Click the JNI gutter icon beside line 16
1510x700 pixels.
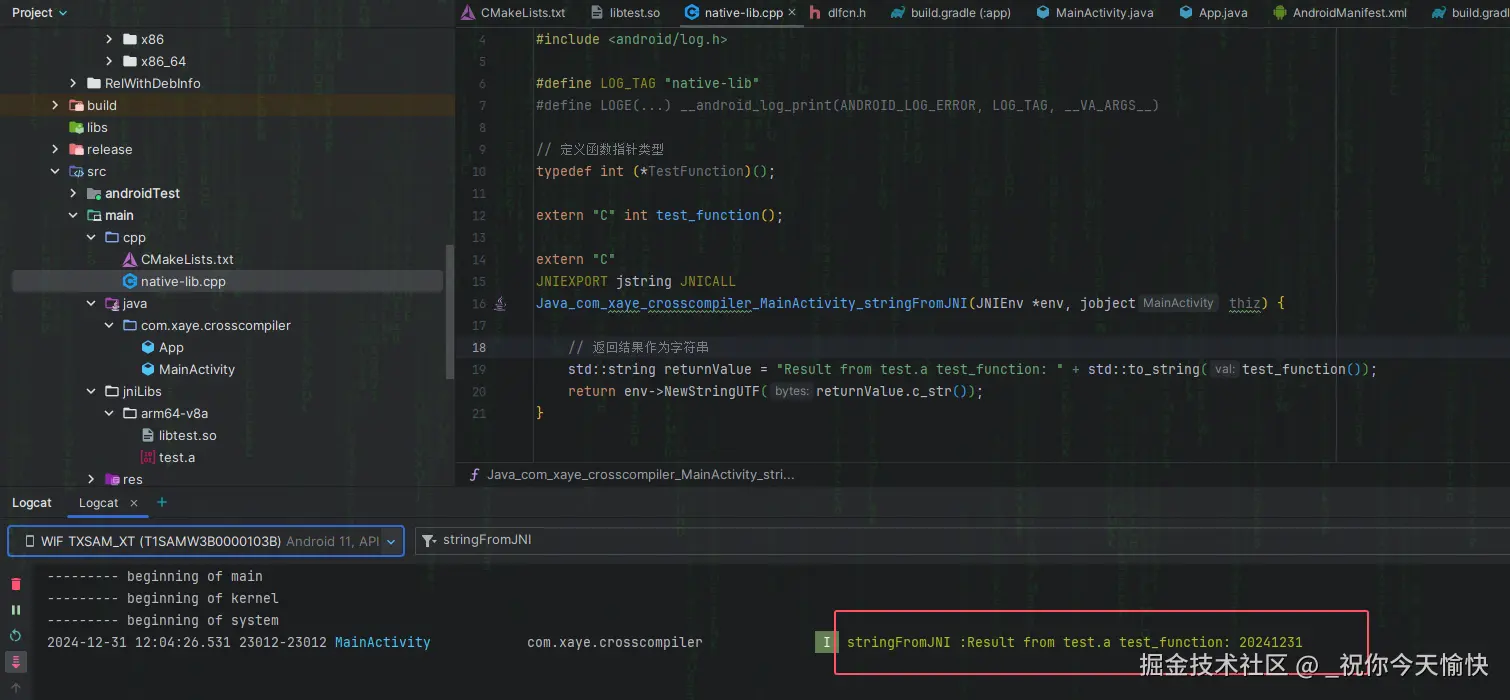[500, 303]
